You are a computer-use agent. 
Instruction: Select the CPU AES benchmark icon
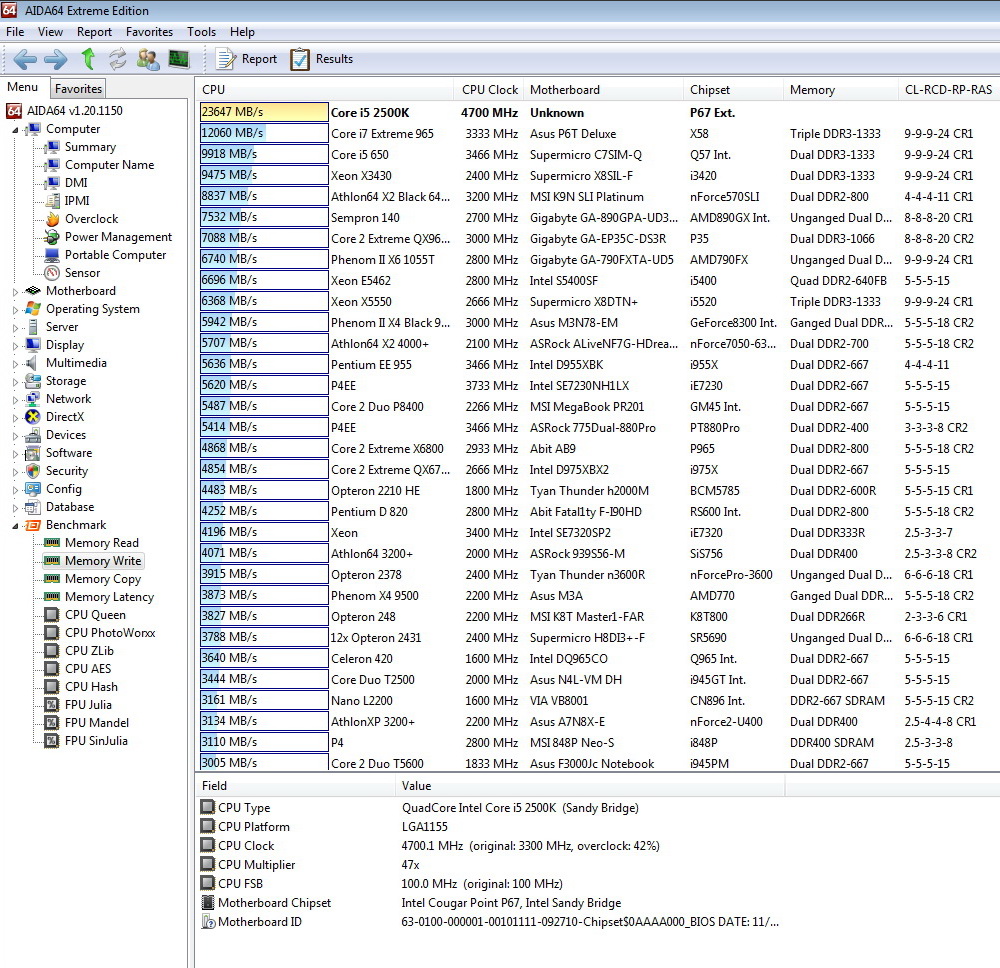click(52, 669)
